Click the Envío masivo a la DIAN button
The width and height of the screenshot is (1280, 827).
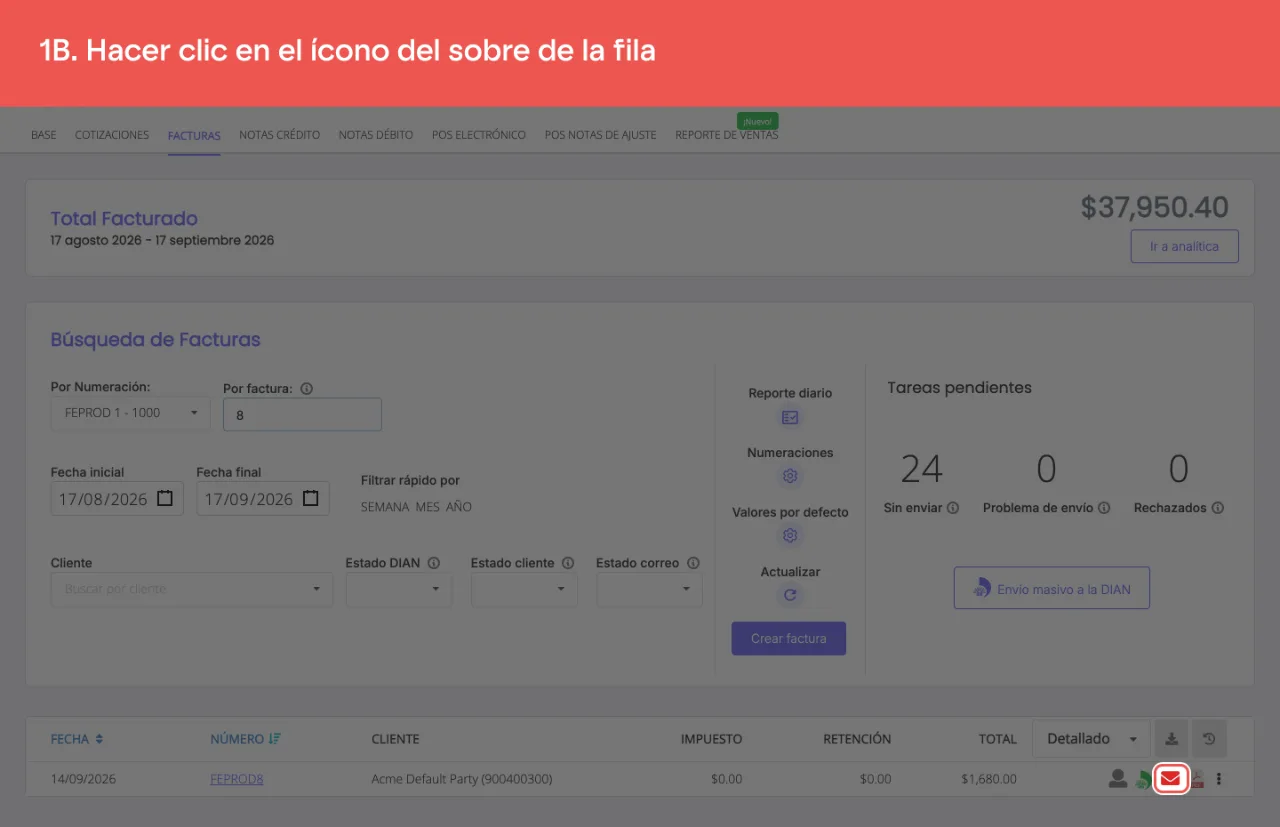[x=1052, y=589]
